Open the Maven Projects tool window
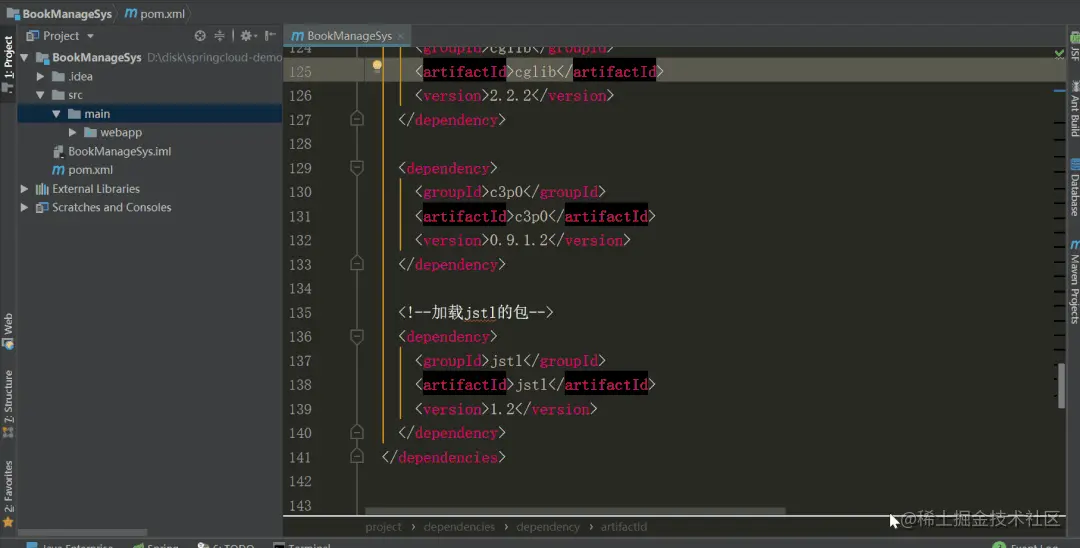 [x=1074, y=282]
